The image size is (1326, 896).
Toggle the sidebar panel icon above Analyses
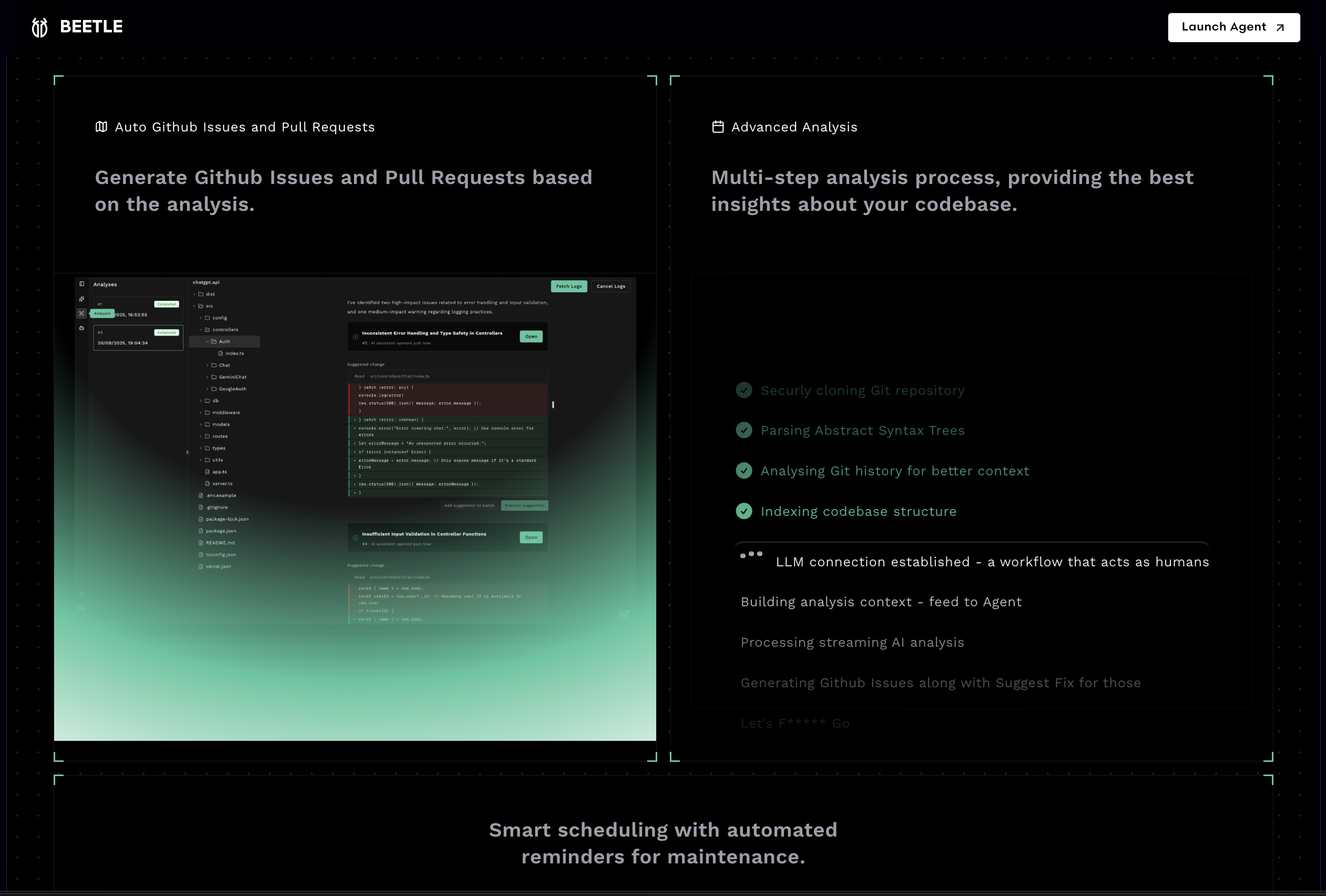tap(81, 283)
